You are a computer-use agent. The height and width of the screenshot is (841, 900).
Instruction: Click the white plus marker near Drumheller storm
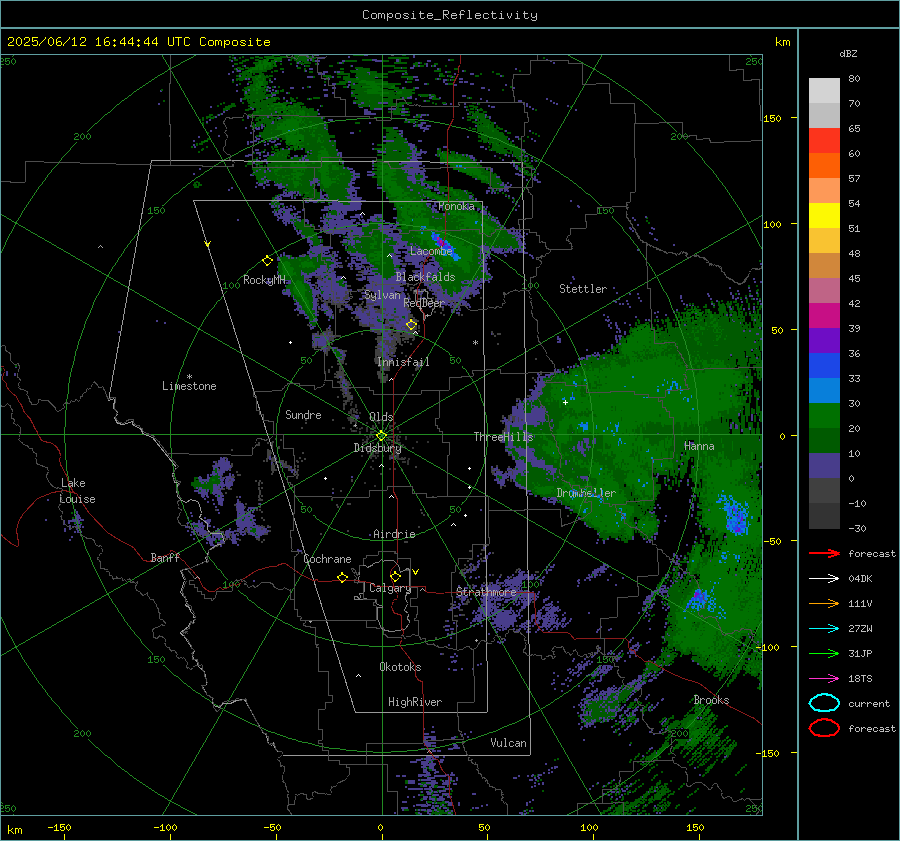[565, 402]
